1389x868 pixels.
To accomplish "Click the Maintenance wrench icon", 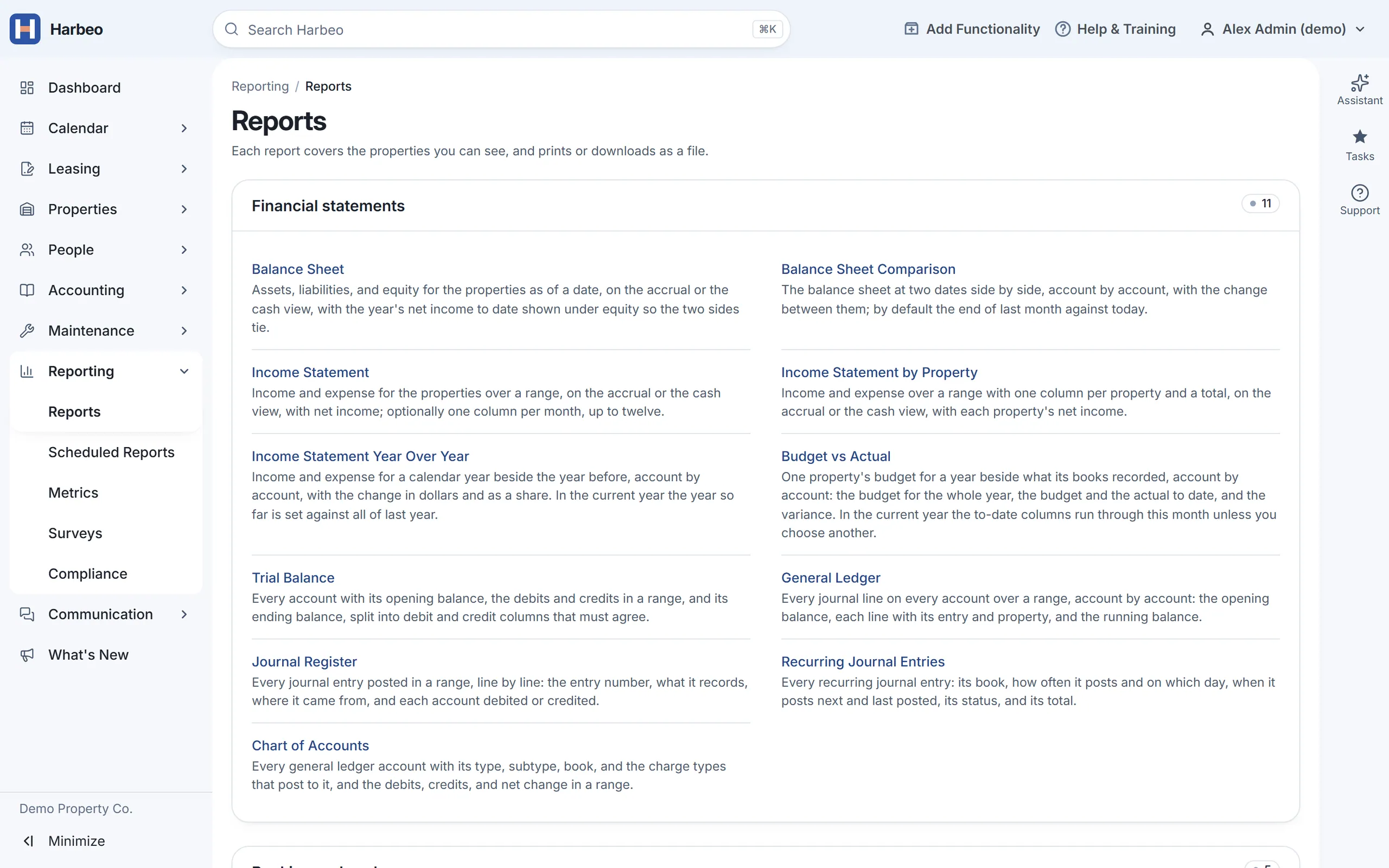I will 27,331.
